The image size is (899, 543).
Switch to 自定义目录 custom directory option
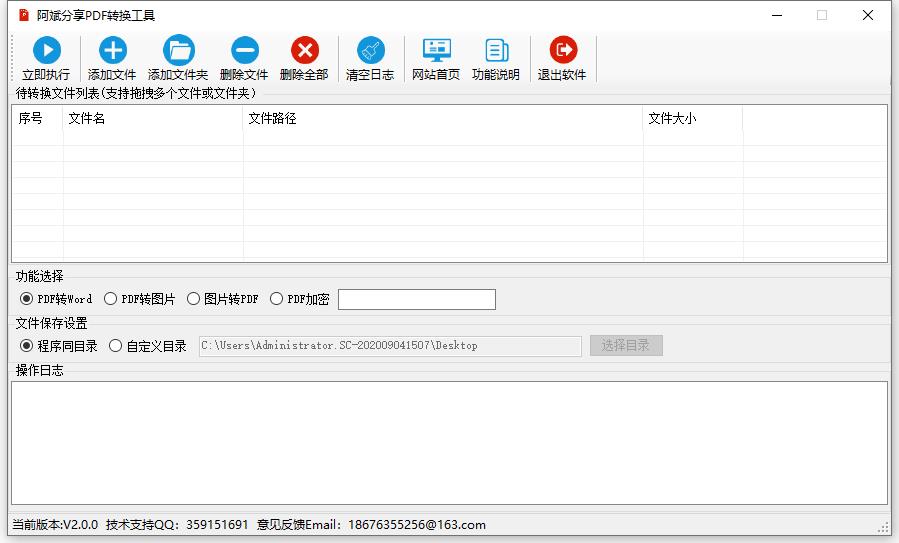click(x=116, y=346)
